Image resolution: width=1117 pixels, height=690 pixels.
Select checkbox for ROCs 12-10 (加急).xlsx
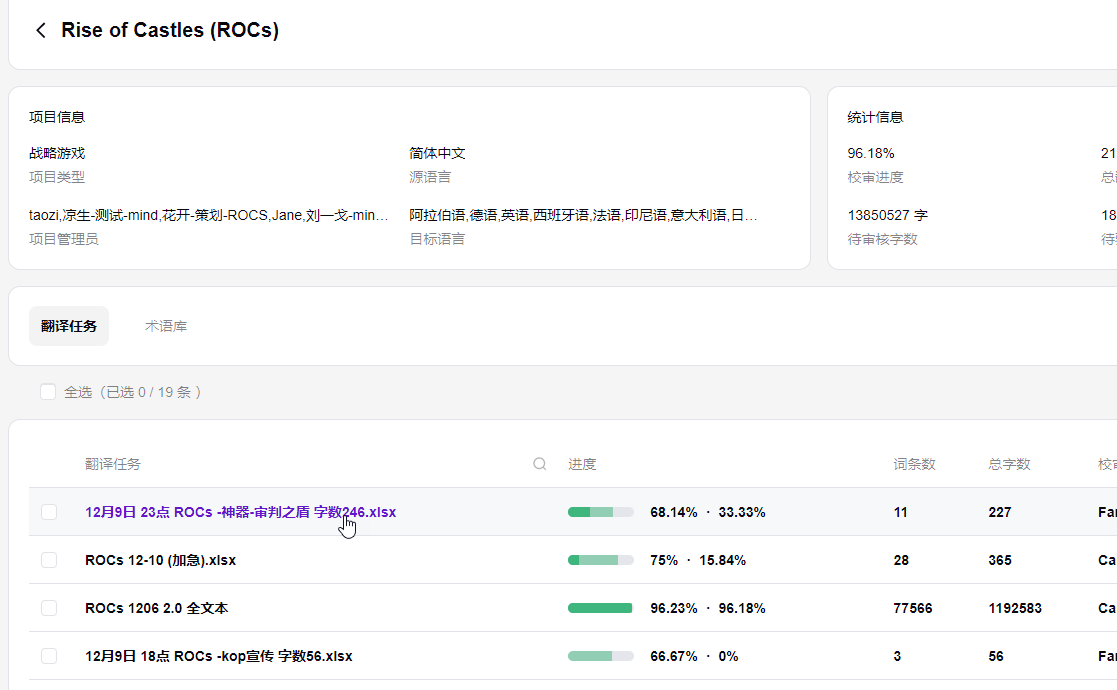(x=49, y=560)
